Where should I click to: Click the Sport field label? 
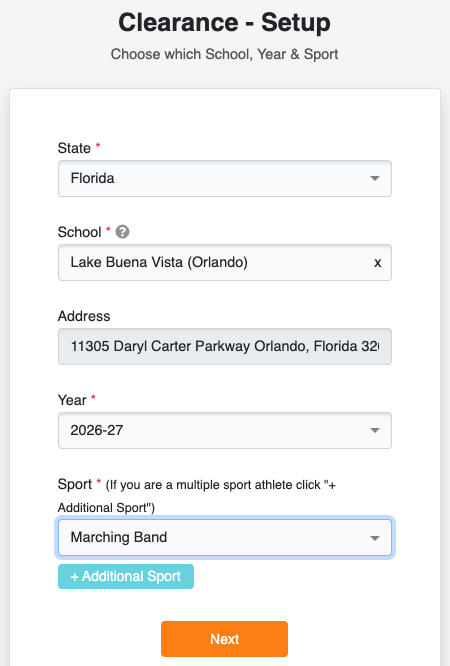coord(75,484)
